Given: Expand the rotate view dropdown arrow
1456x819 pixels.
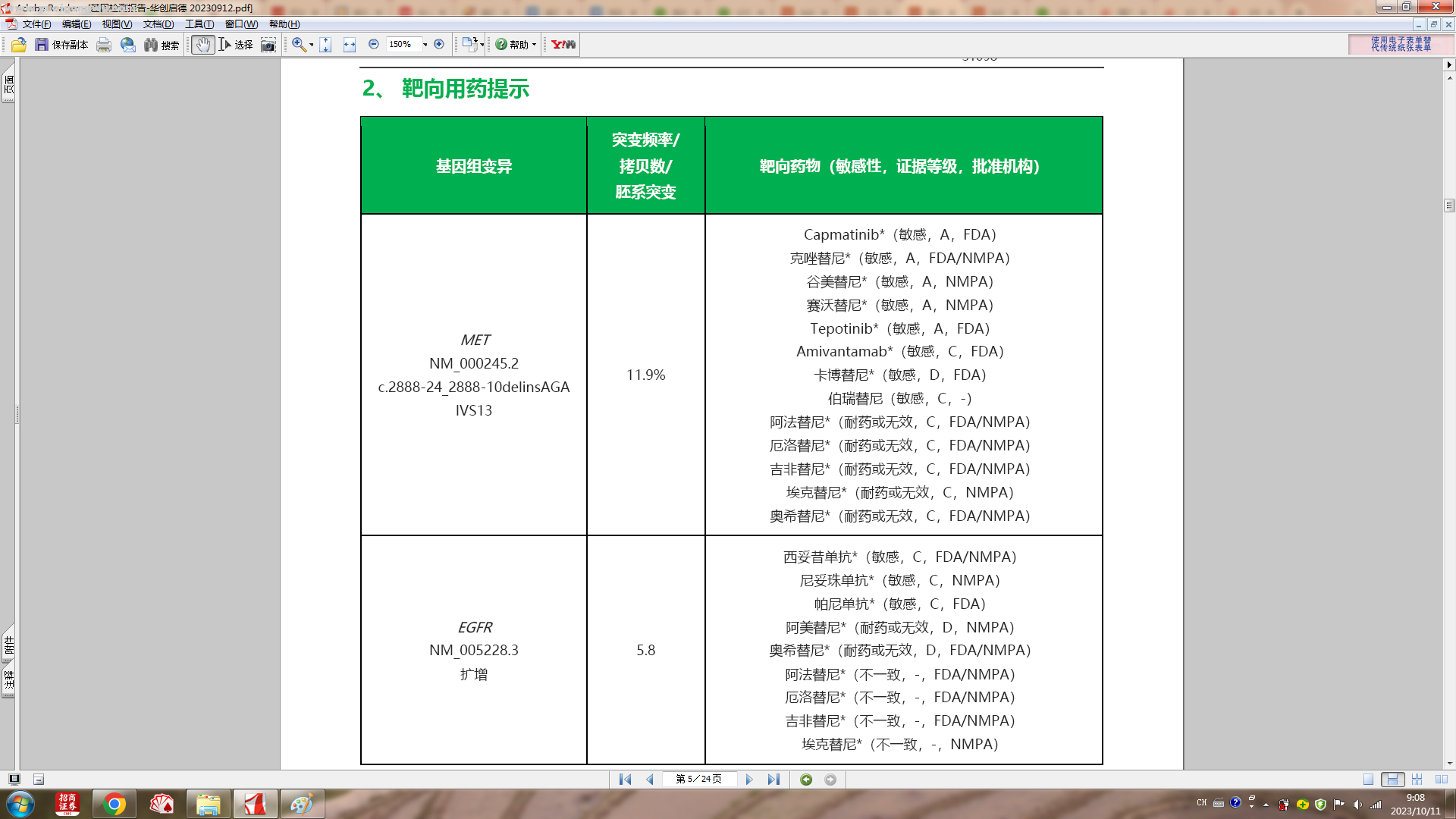Looking at the screenshot, I should tap(482, 45).
